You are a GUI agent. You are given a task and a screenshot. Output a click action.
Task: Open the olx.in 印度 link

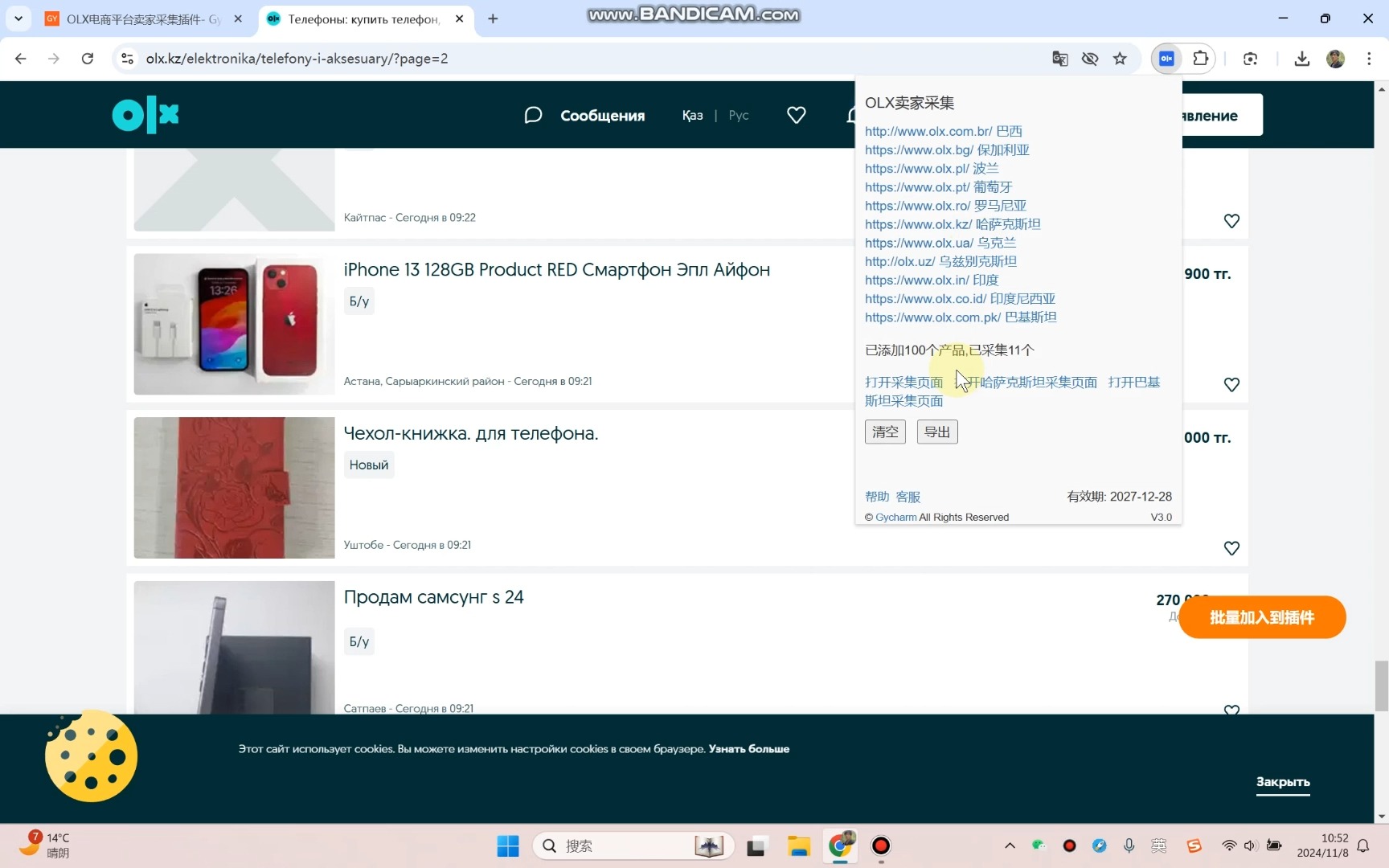(x=932, y=280)
